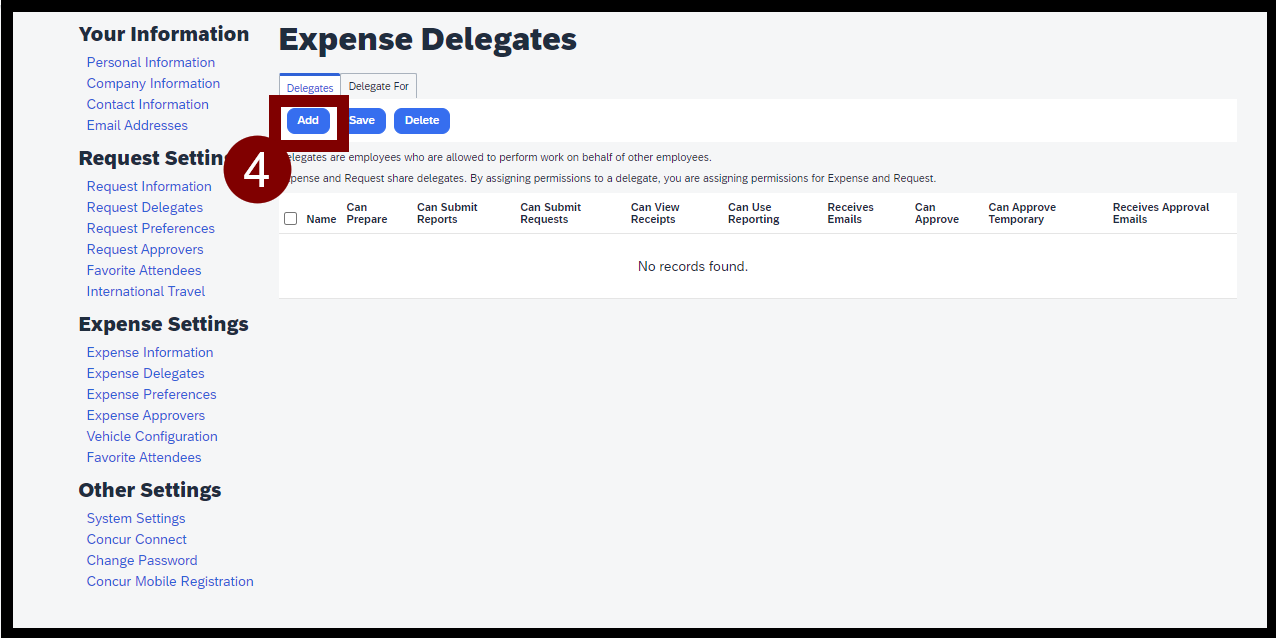The width and height of the screenshot is (1276, 638).
Task: Switch to the Delegate For tab
Action: point(379,87)
